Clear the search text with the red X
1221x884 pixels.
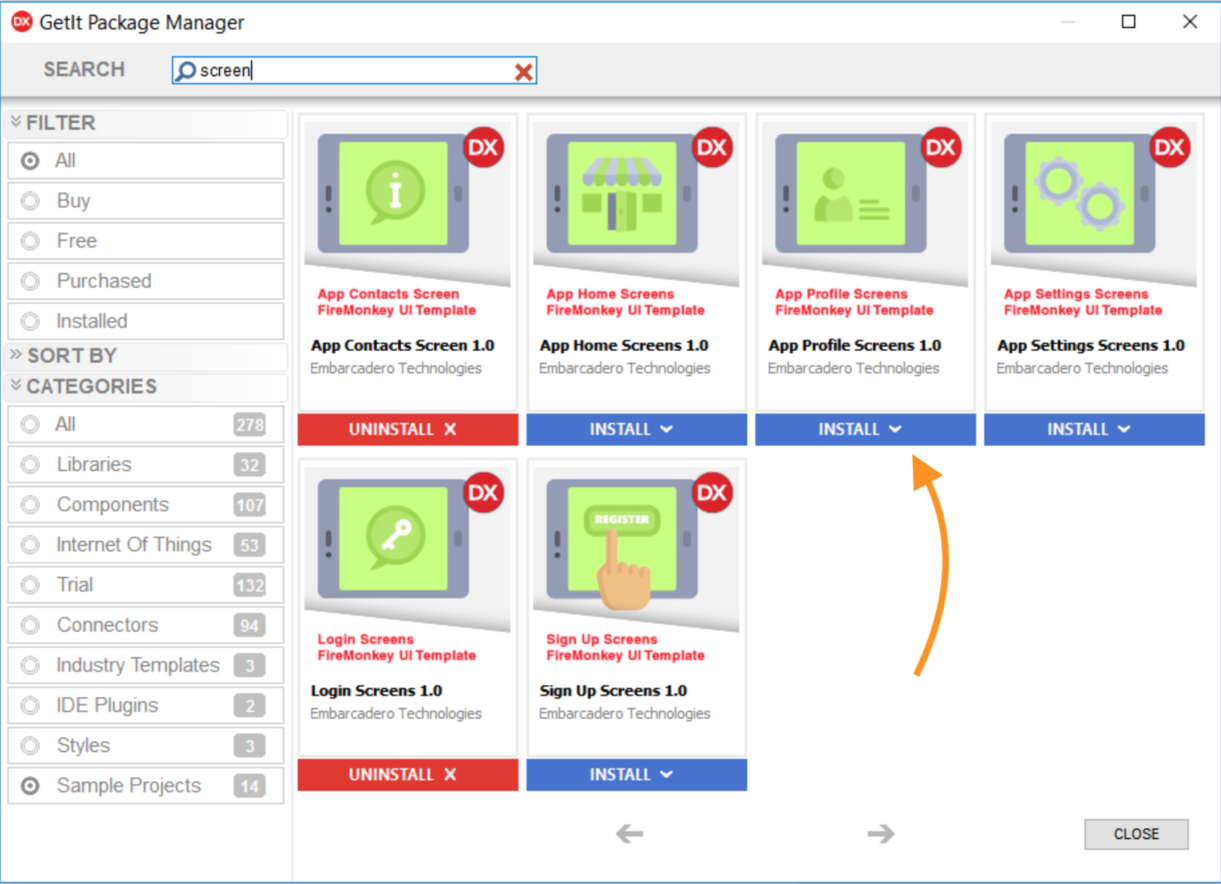(523, 71)
